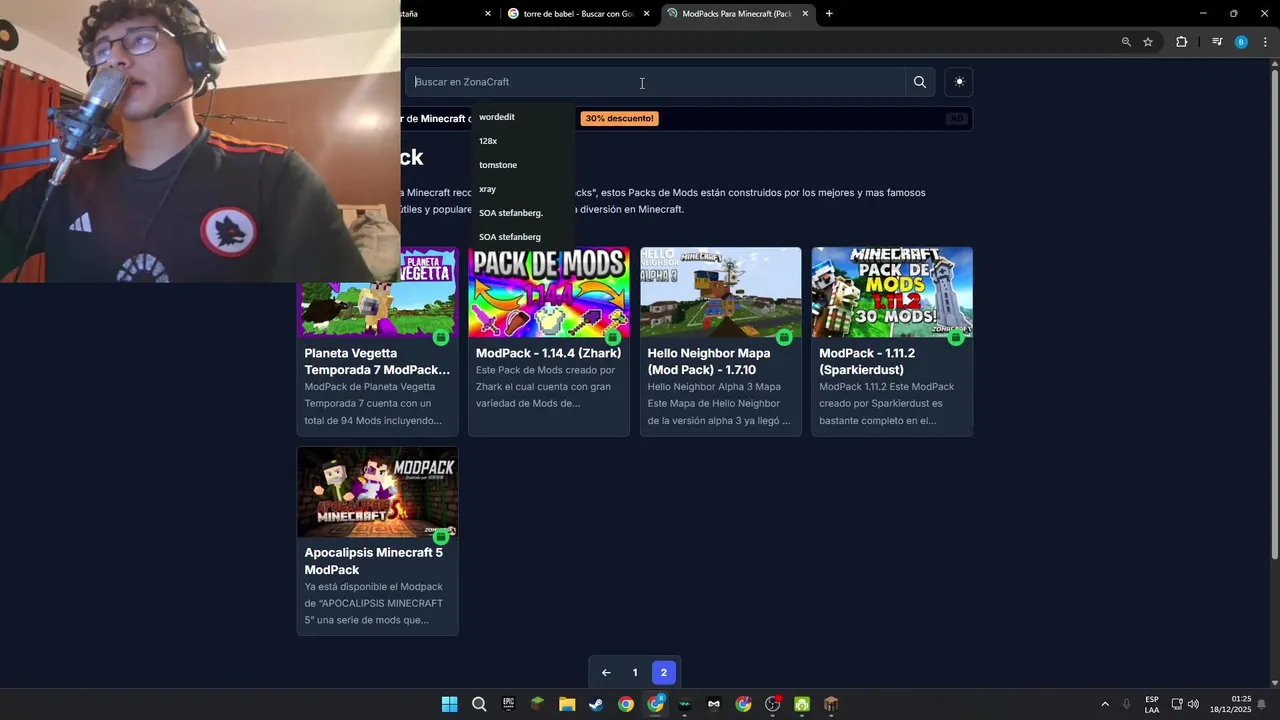The width and height of the screenshot is (1280, 720).
Task: Open 'Hello Neighbor Mapa (Mod Pack) - 1.7.10' link
Action: coord(709,361)
